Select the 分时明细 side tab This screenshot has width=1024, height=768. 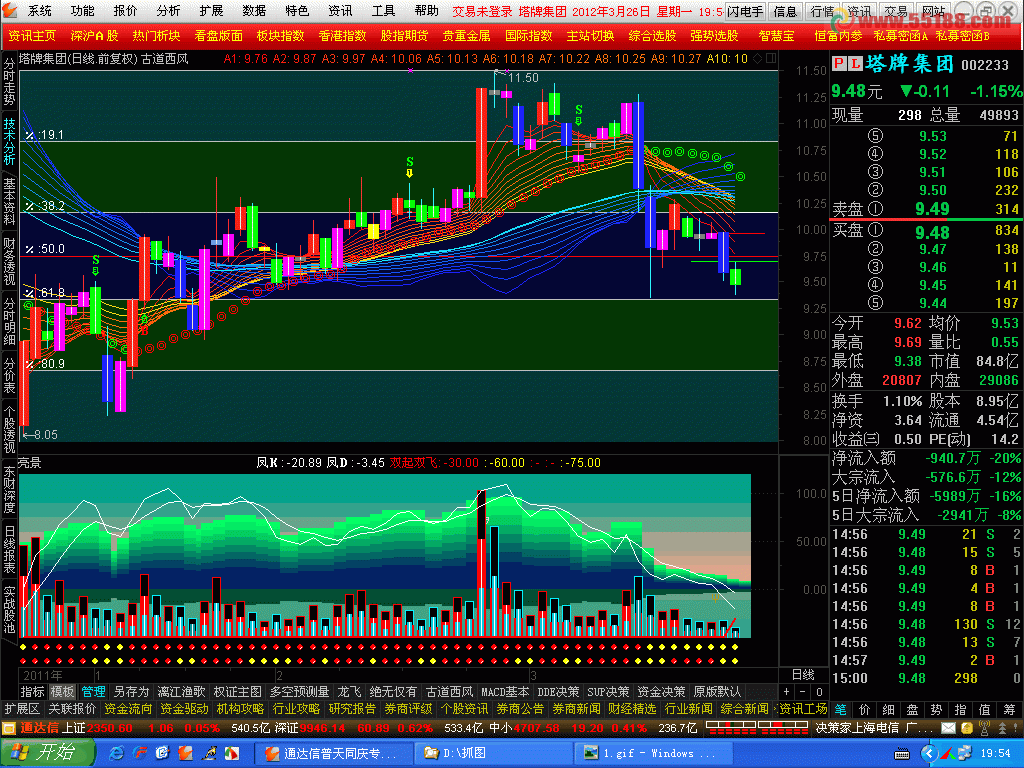9,321
